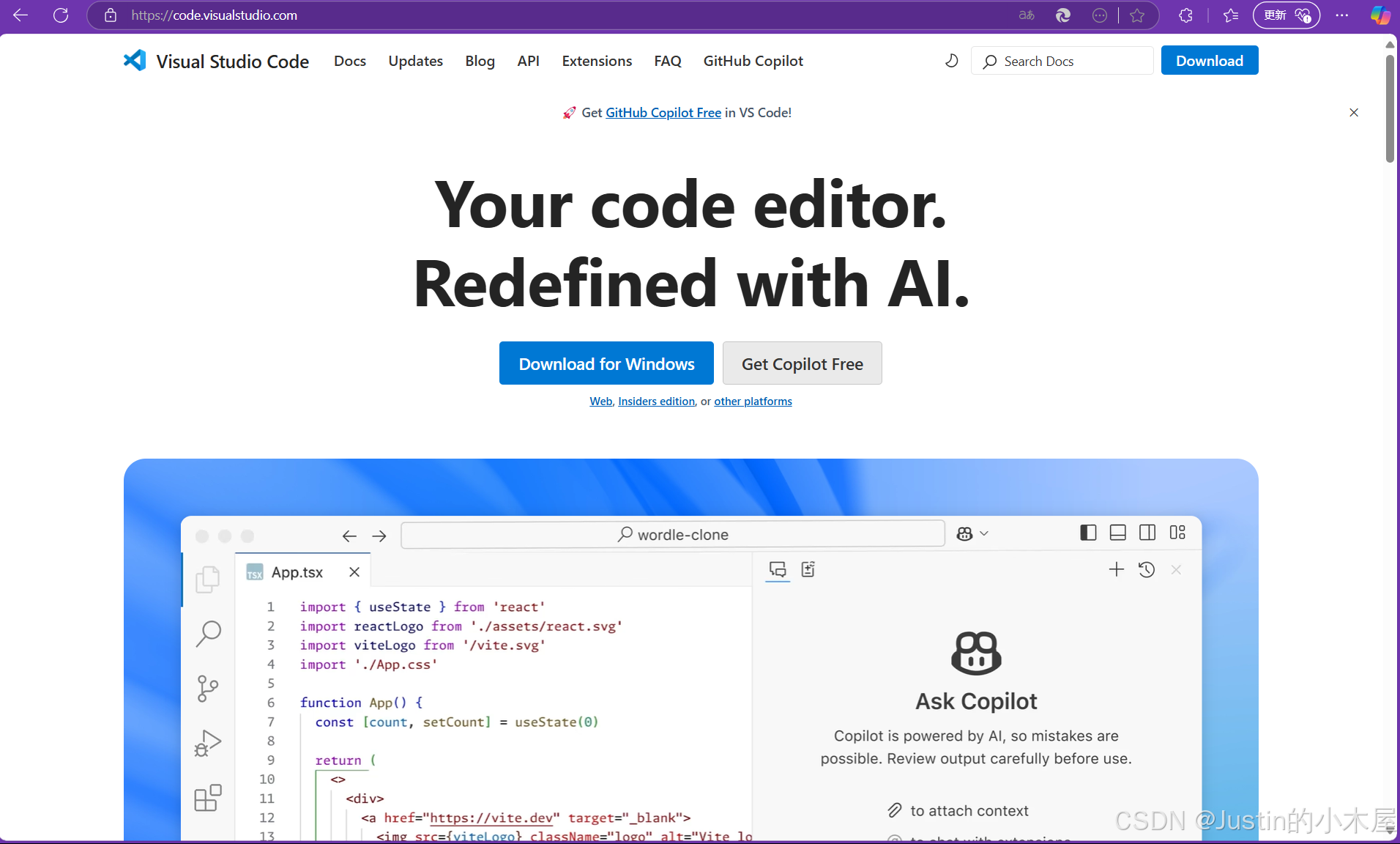Open GitHub Copilot nav link

pyautogui.click(x=753, y=61)
